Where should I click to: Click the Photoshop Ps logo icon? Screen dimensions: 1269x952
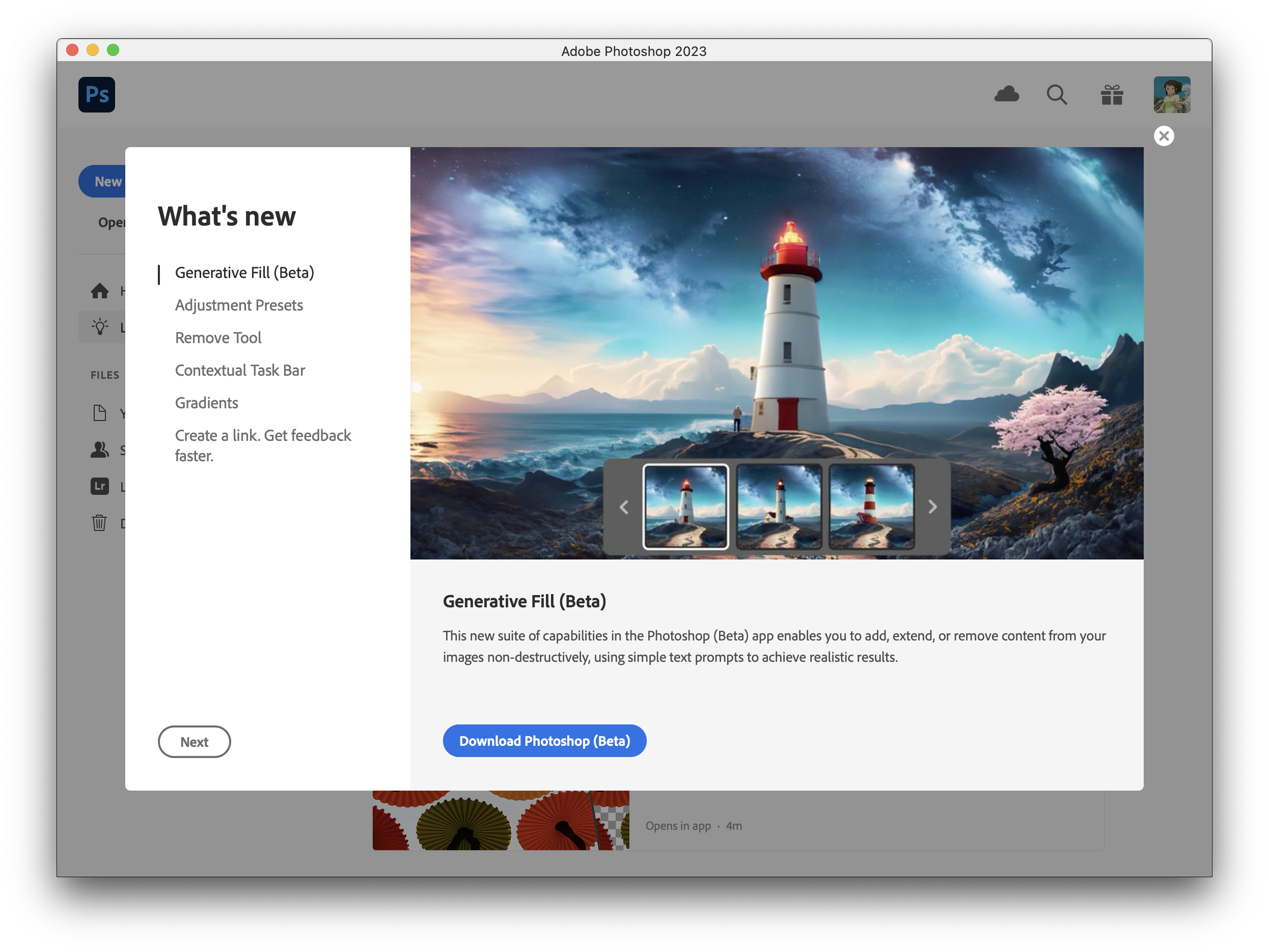(96, 95)
